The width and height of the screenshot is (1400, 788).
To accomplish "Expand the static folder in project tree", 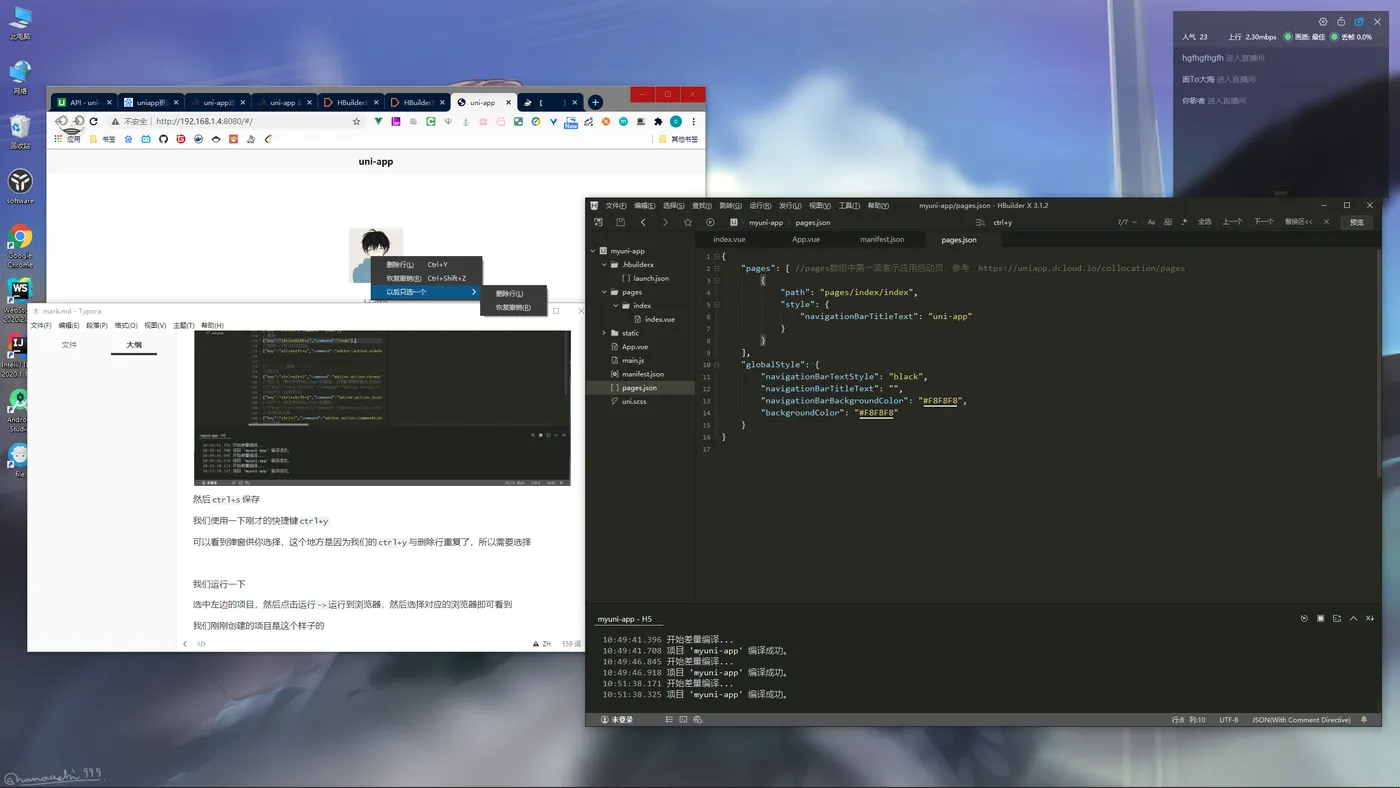I will point(605,333).
